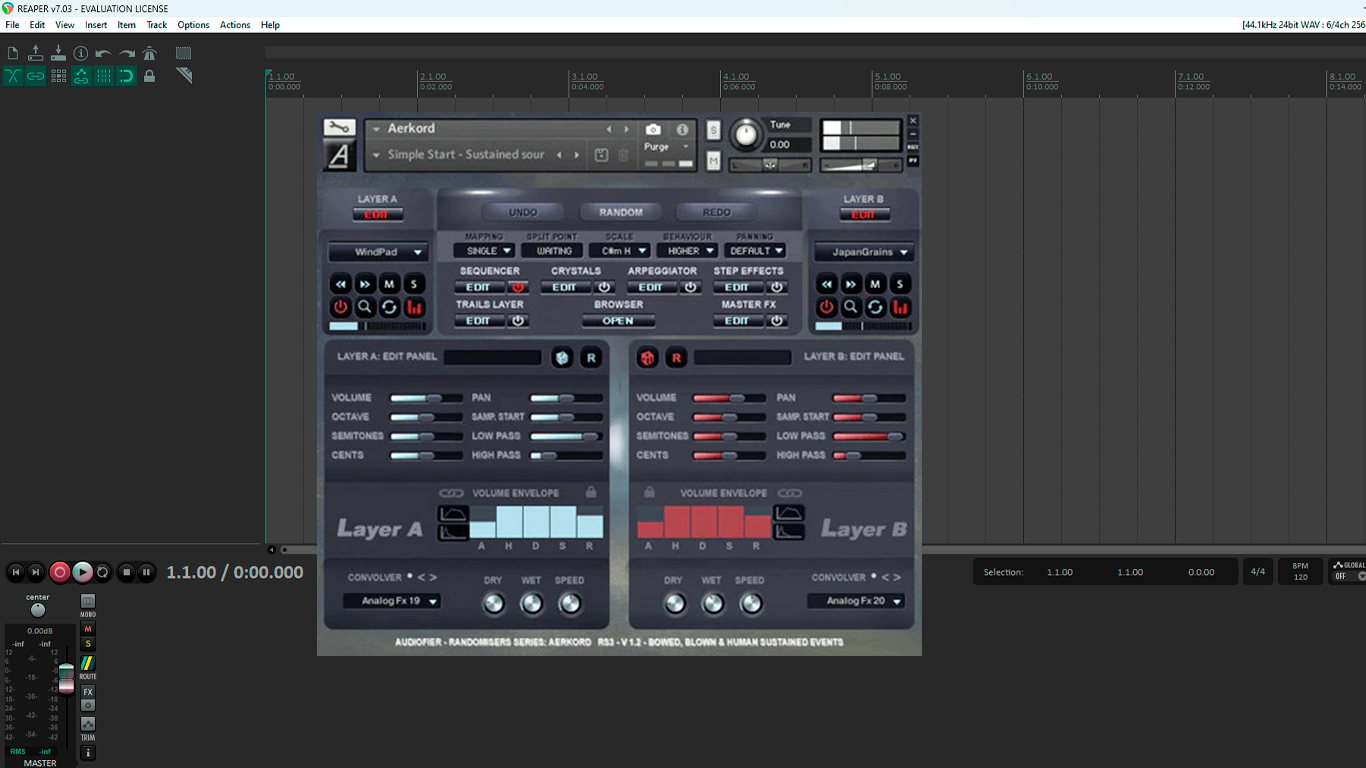Viewport: 1366px width, 768px height.
Task: Open the File menu
Action: coord(12,25)
